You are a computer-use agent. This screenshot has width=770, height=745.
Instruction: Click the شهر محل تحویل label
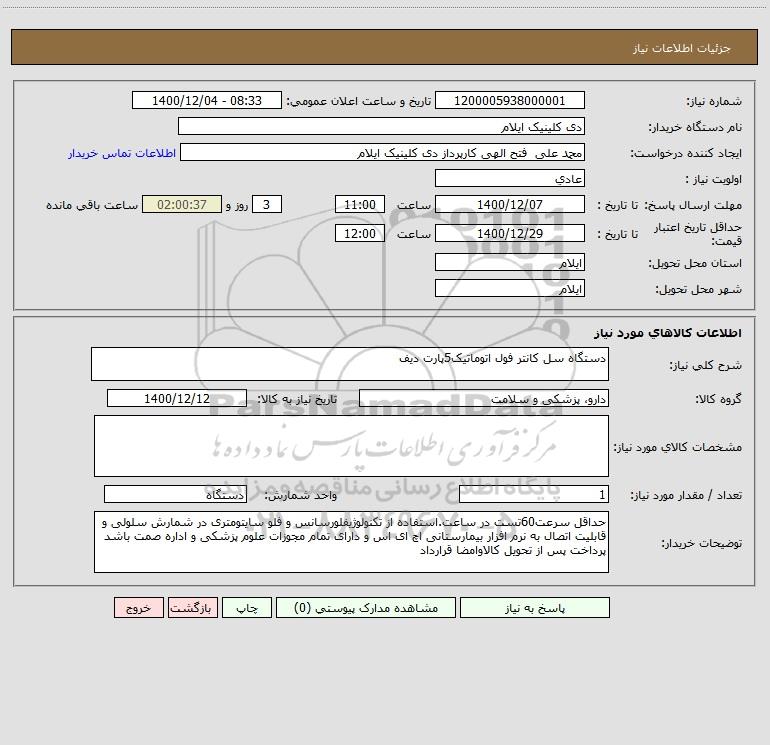point(699,289)
